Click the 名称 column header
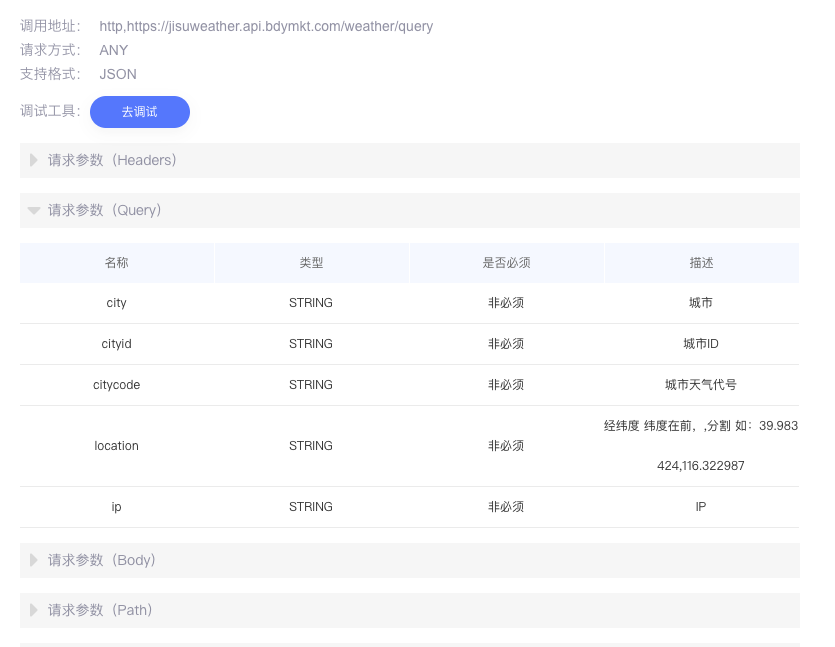This screenshot has width=835, height=647. [x=116, y=262]
